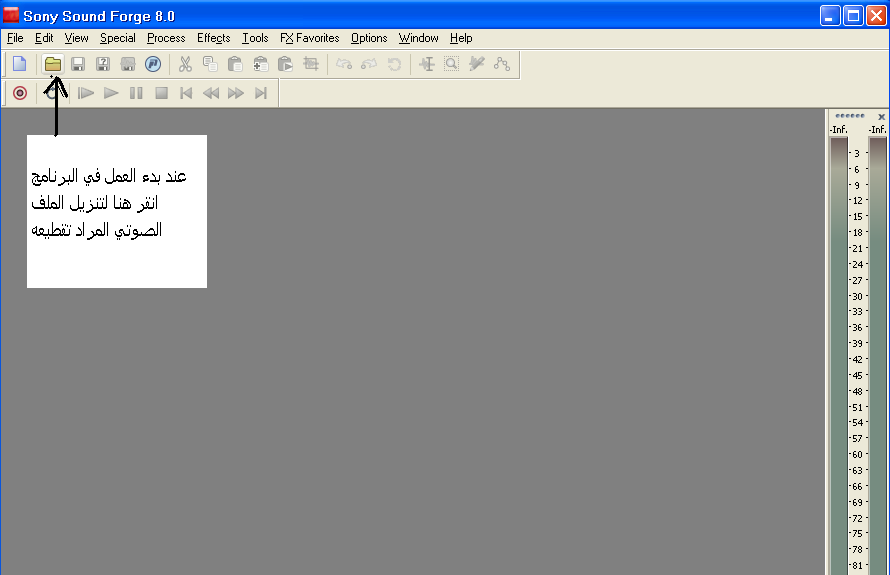Select the Edit tool icon

(x=427, y=64)
